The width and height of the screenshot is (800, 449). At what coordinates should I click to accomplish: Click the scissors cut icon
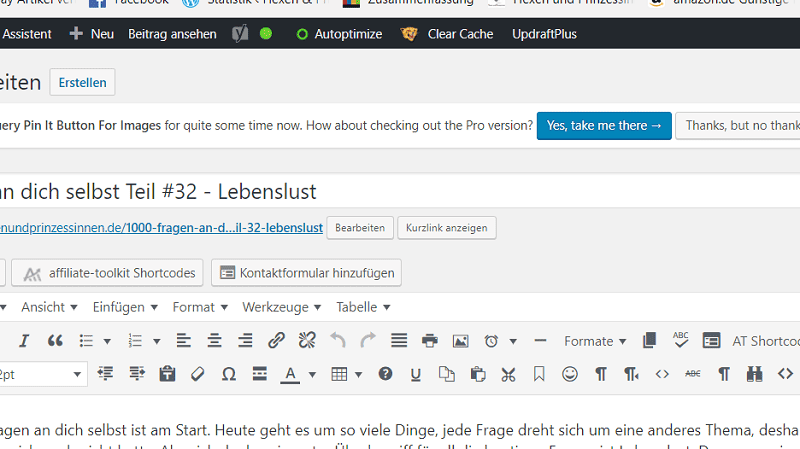pos(508,374)
